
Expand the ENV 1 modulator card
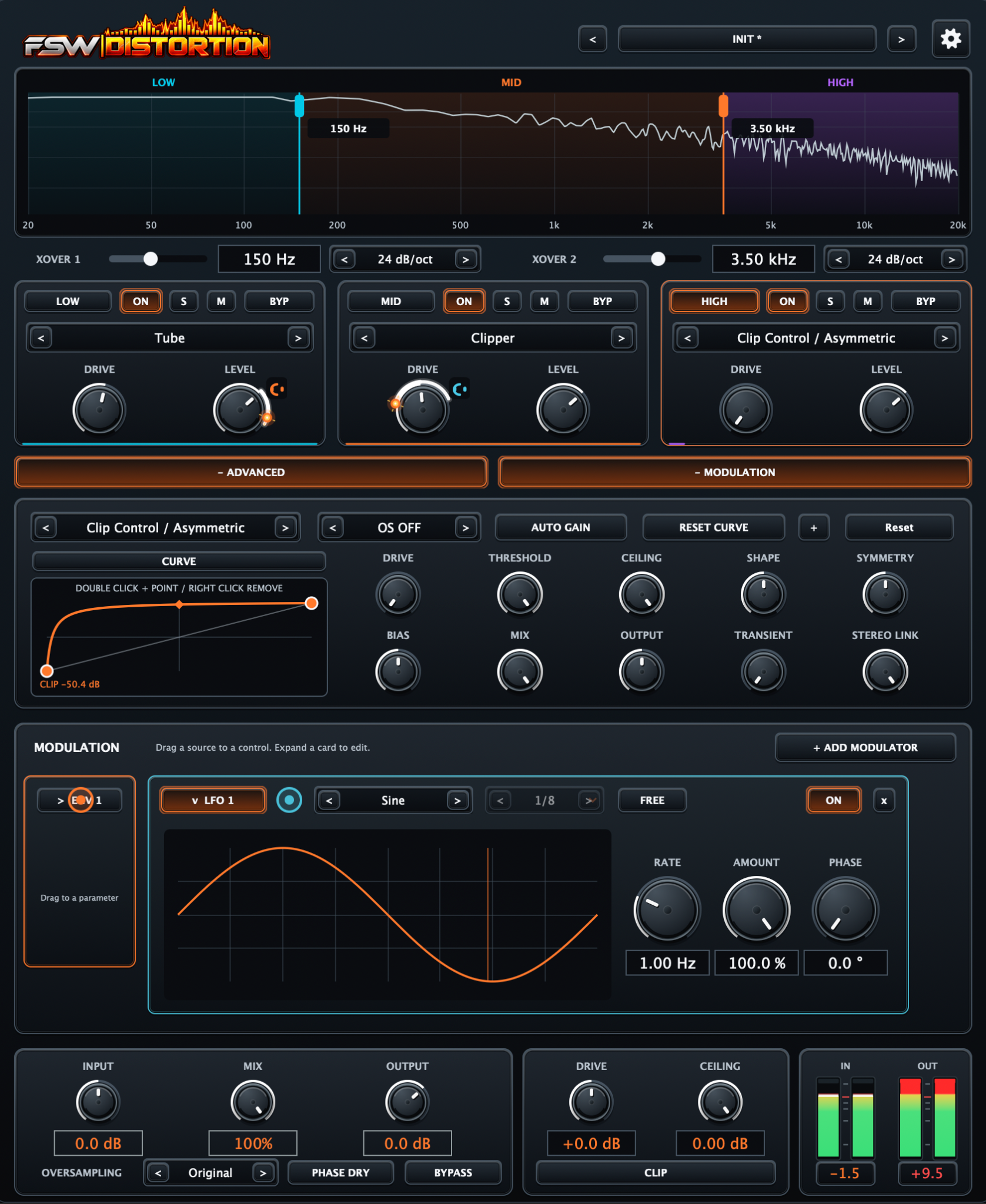79,800
